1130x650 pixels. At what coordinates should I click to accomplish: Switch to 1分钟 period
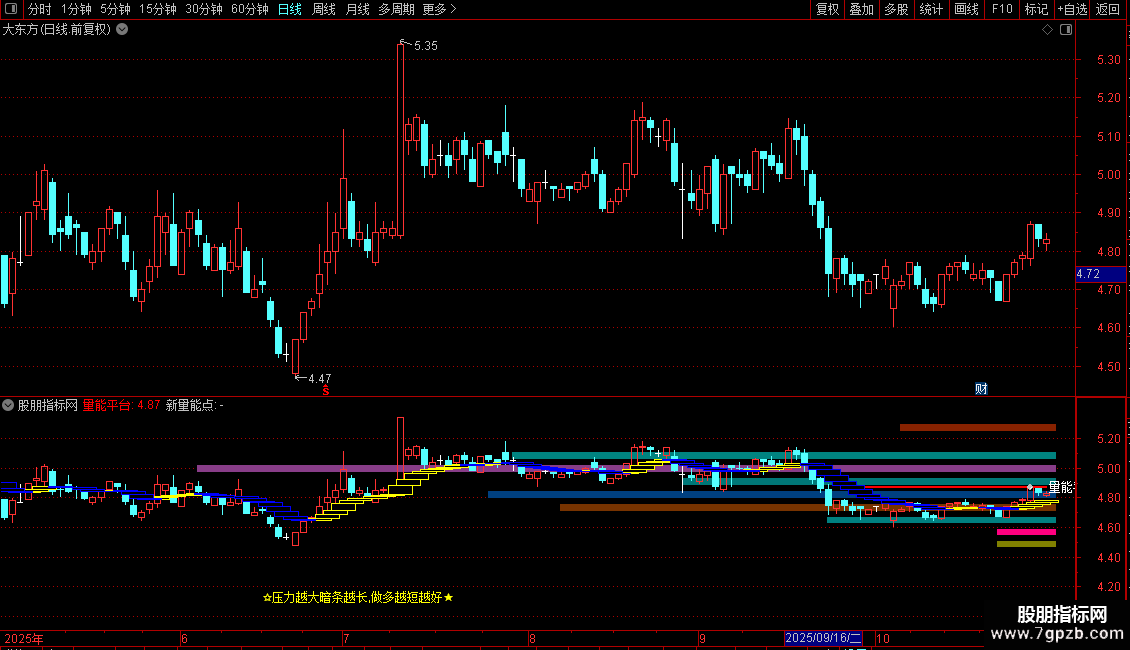point(76,9)
